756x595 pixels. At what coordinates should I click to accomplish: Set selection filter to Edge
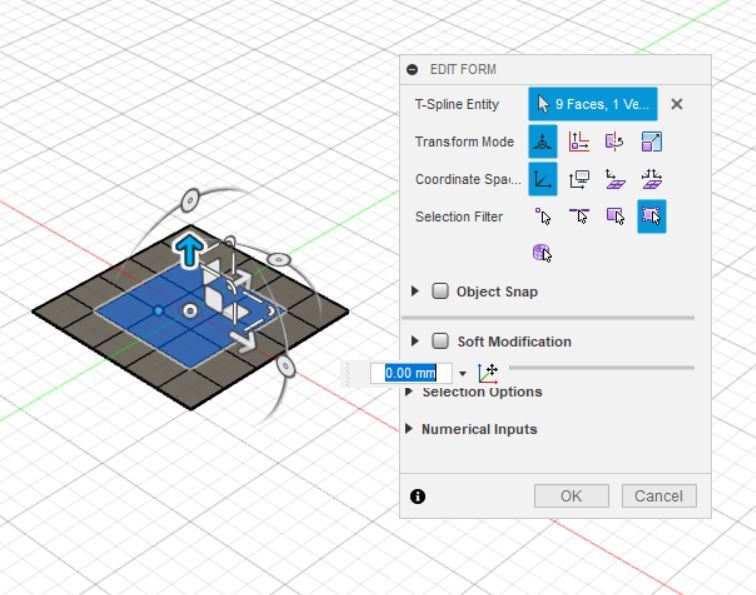579,216
